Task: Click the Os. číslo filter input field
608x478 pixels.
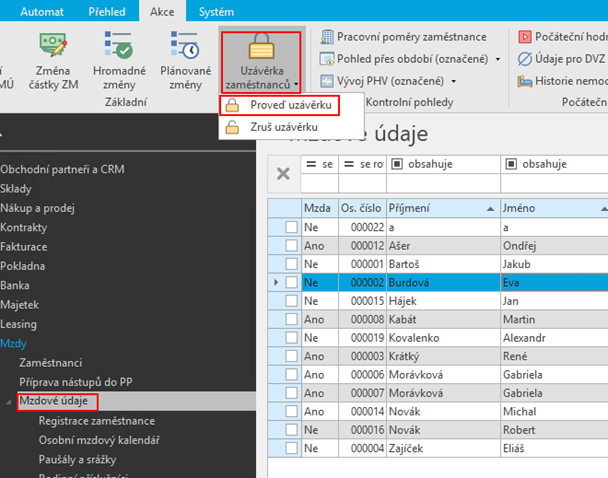Action: 360,183
